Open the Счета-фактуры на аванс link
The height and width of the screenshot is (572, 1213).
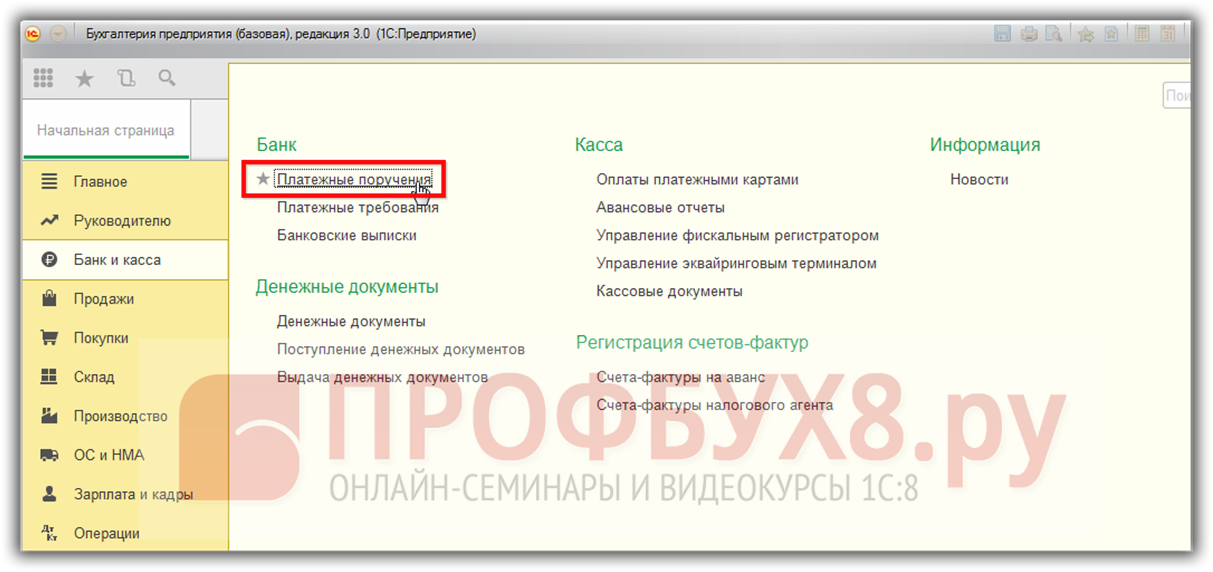680,378
